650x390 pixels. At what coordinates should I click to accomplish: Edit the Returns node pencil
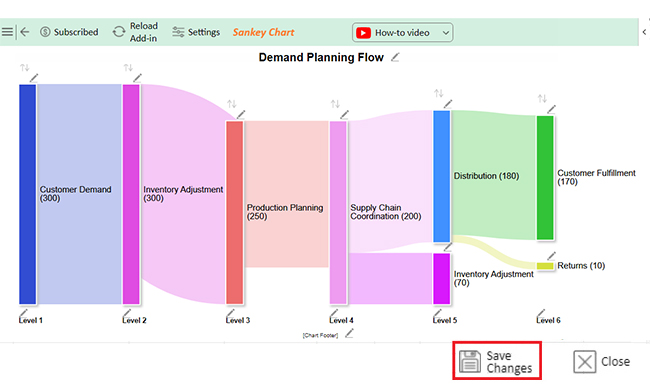551,256
